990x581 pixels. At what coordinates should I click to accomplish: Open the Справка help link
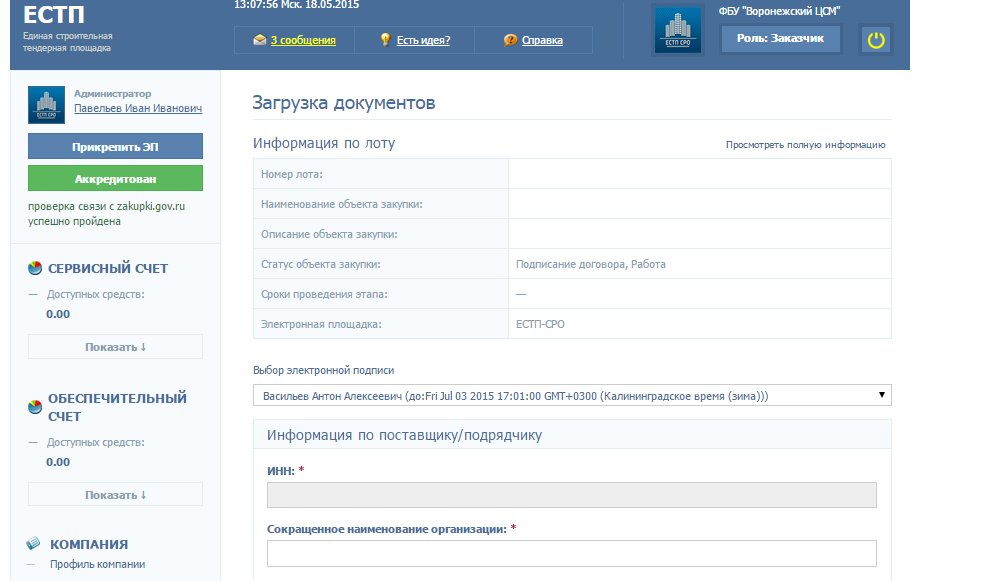pos(542,40)
